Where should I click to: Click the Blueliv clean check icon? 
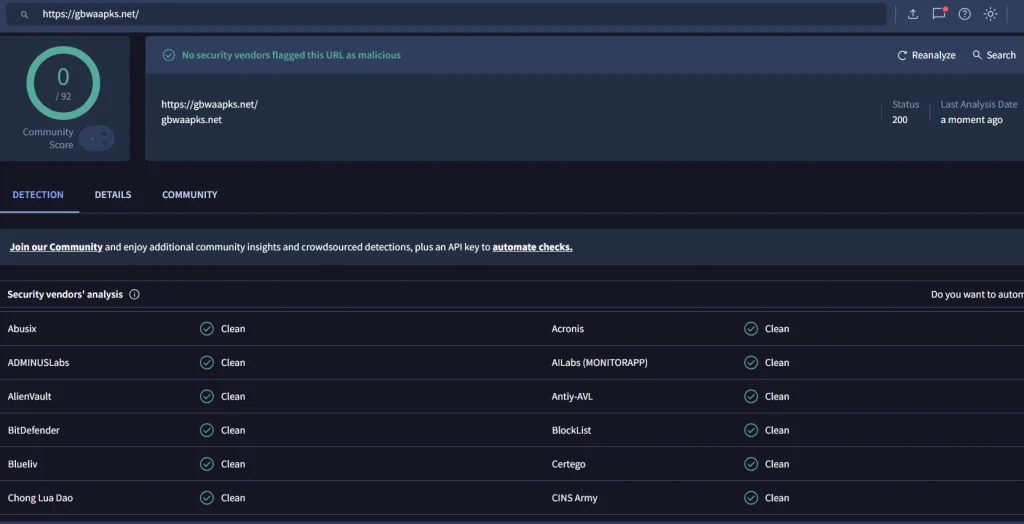[x=207, y=464]
